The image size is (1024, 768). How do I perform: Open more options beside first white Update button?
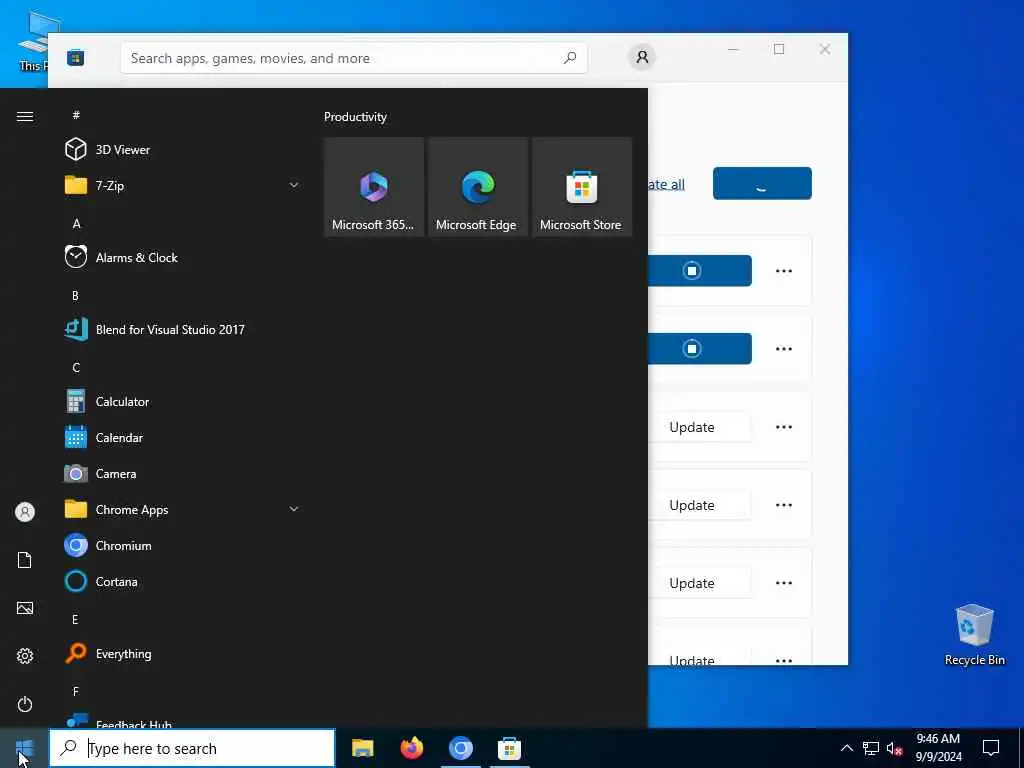coord(784,427)
